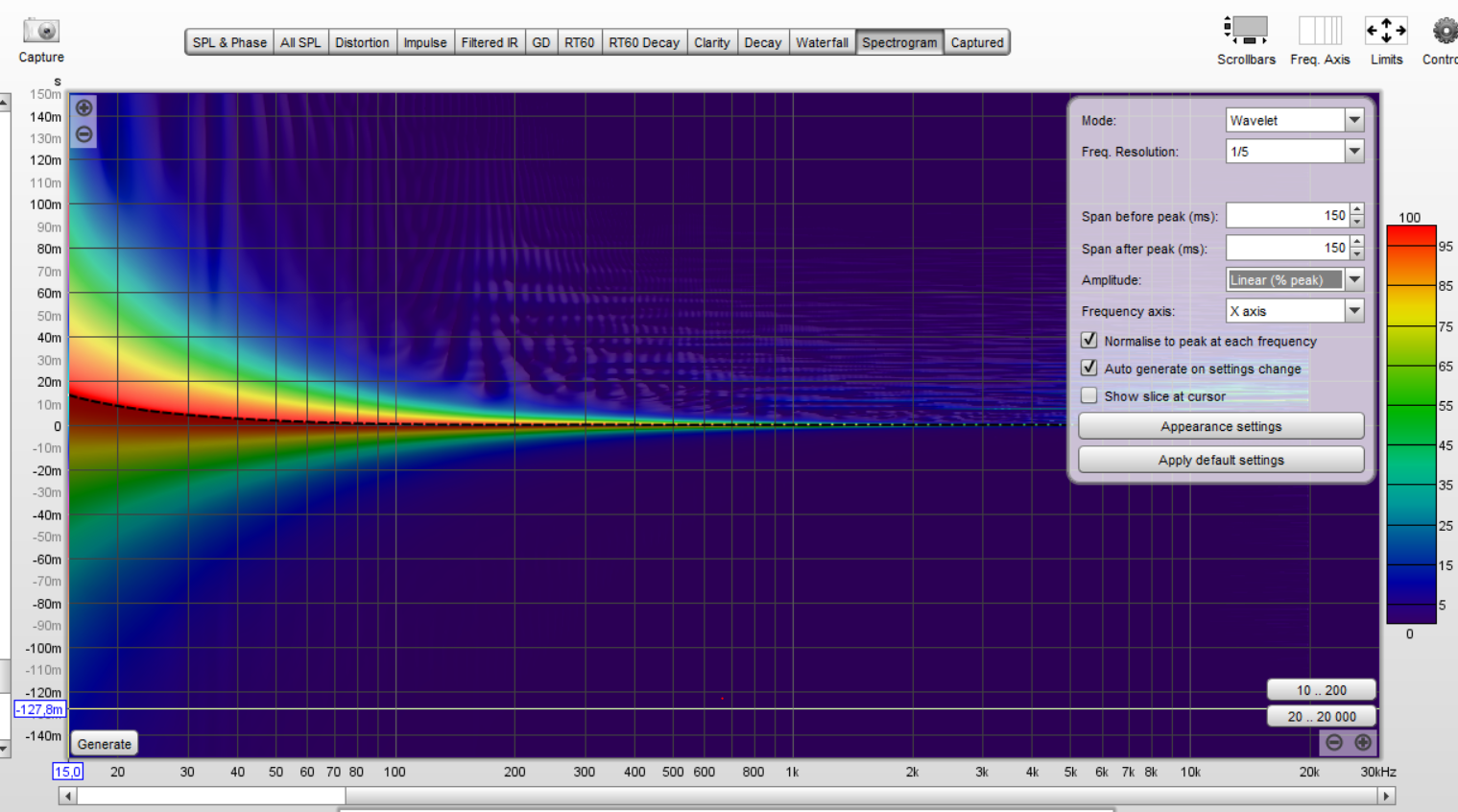Open the Mode dropdown showing Wavelet

(1353, 120)
